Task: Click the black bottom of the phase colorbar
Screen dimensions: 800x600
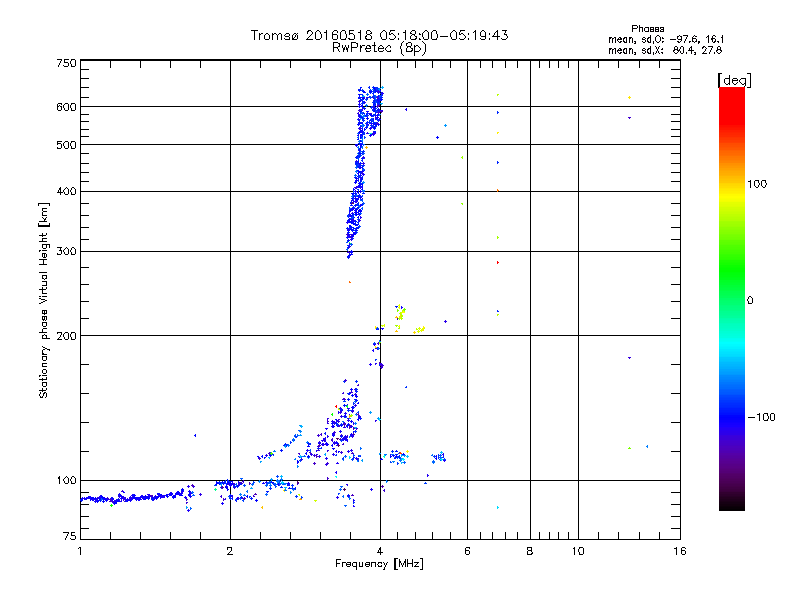Action: coord(732,503)
